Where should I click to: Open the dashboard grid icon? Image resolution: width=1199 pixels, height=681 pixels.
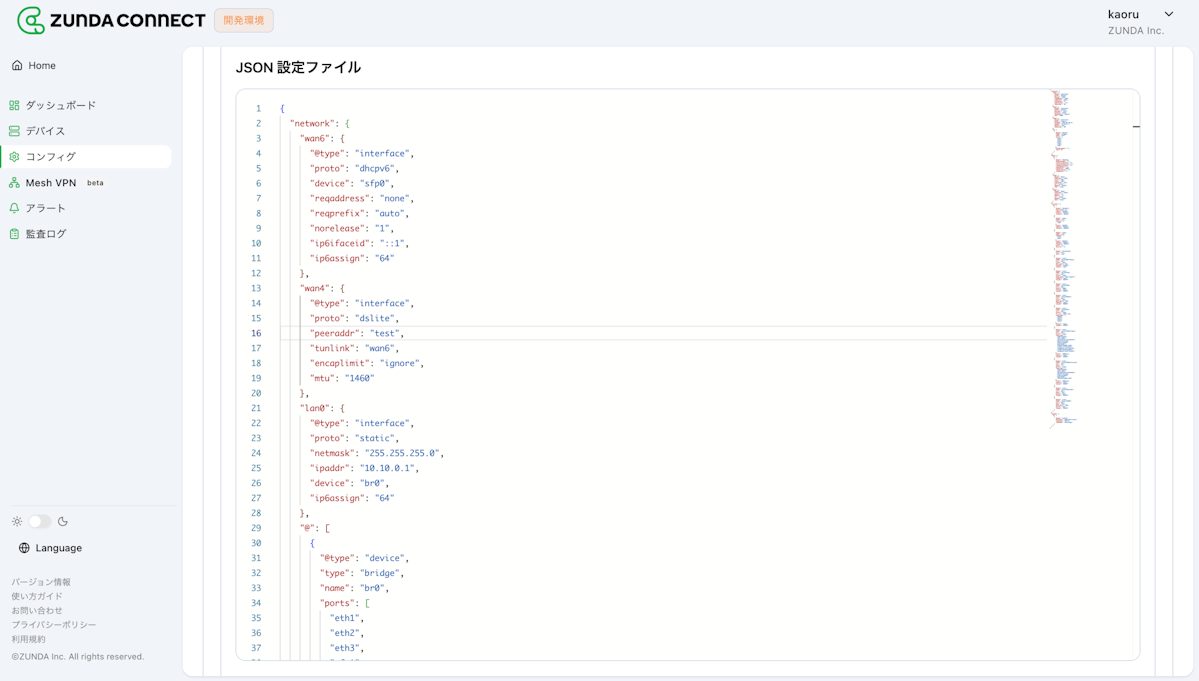click(x=15, y=105)
